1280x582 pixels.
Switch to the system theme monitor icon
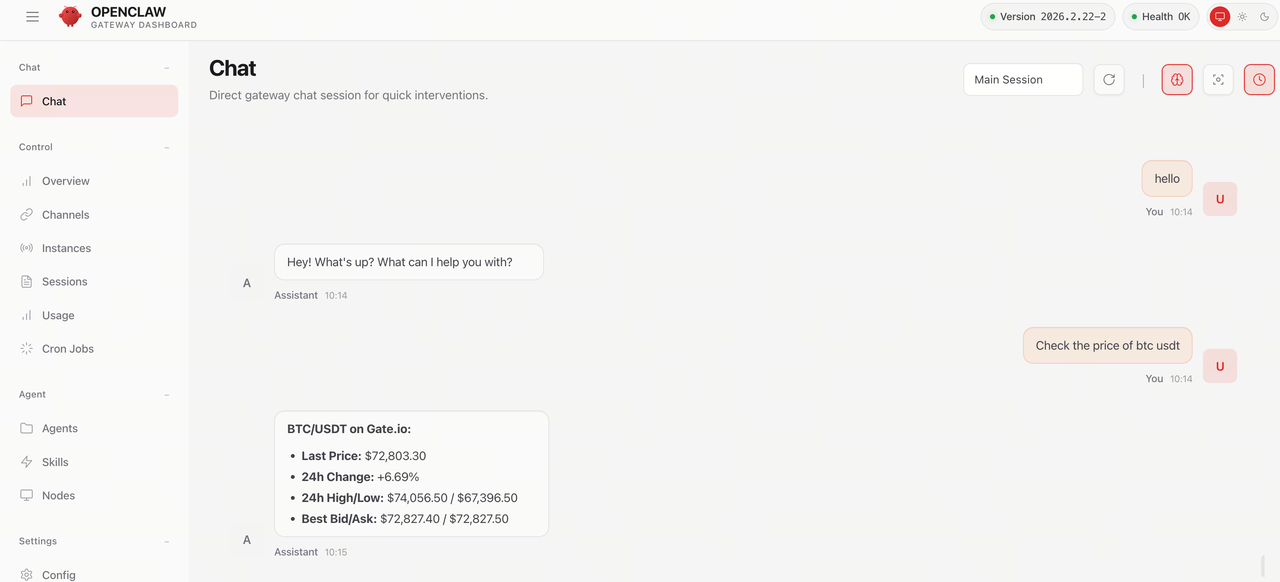(1220, 17)
